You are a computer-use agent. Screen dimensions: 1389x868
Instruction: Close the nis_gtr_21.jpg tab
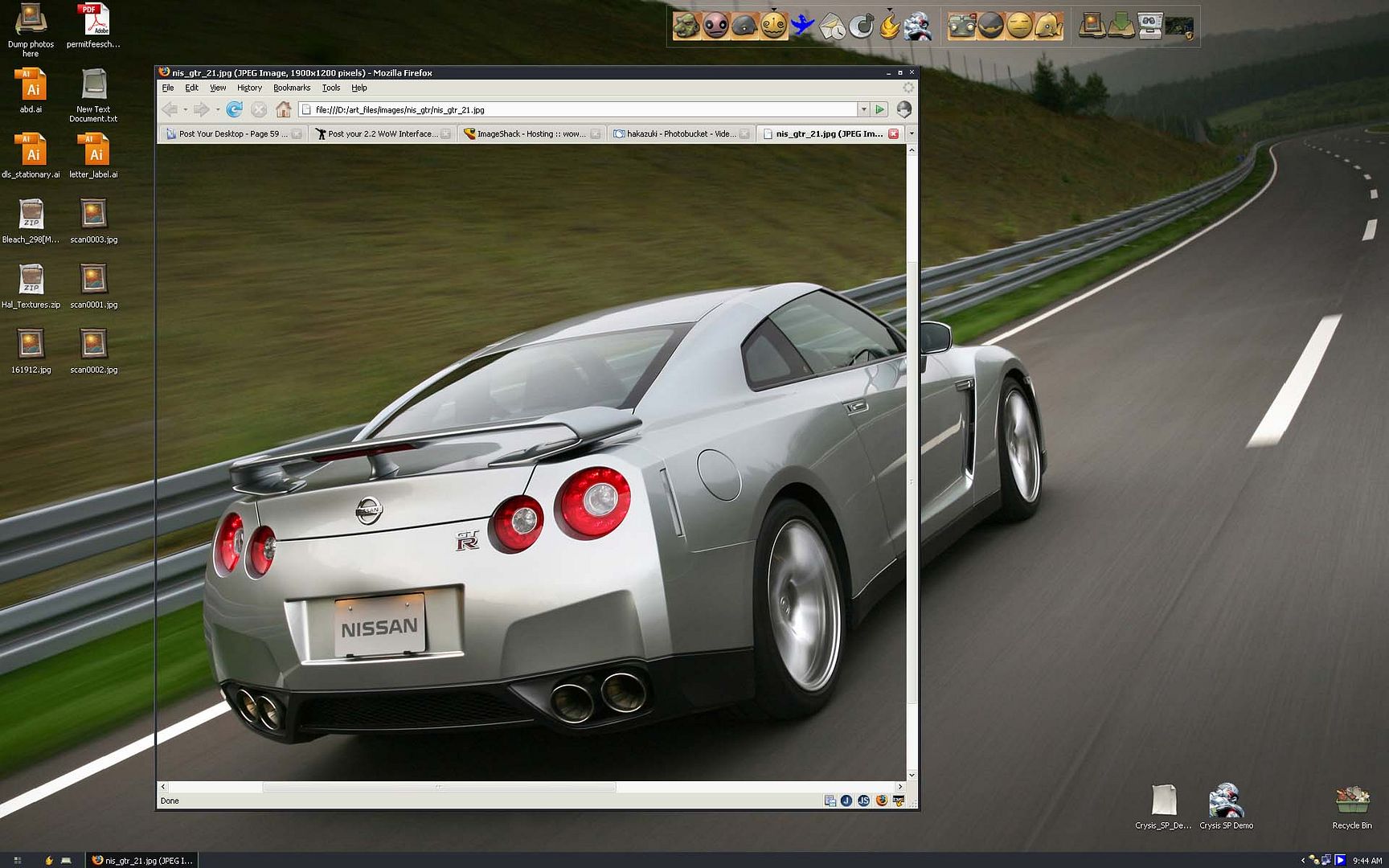(x=893, y=133)
